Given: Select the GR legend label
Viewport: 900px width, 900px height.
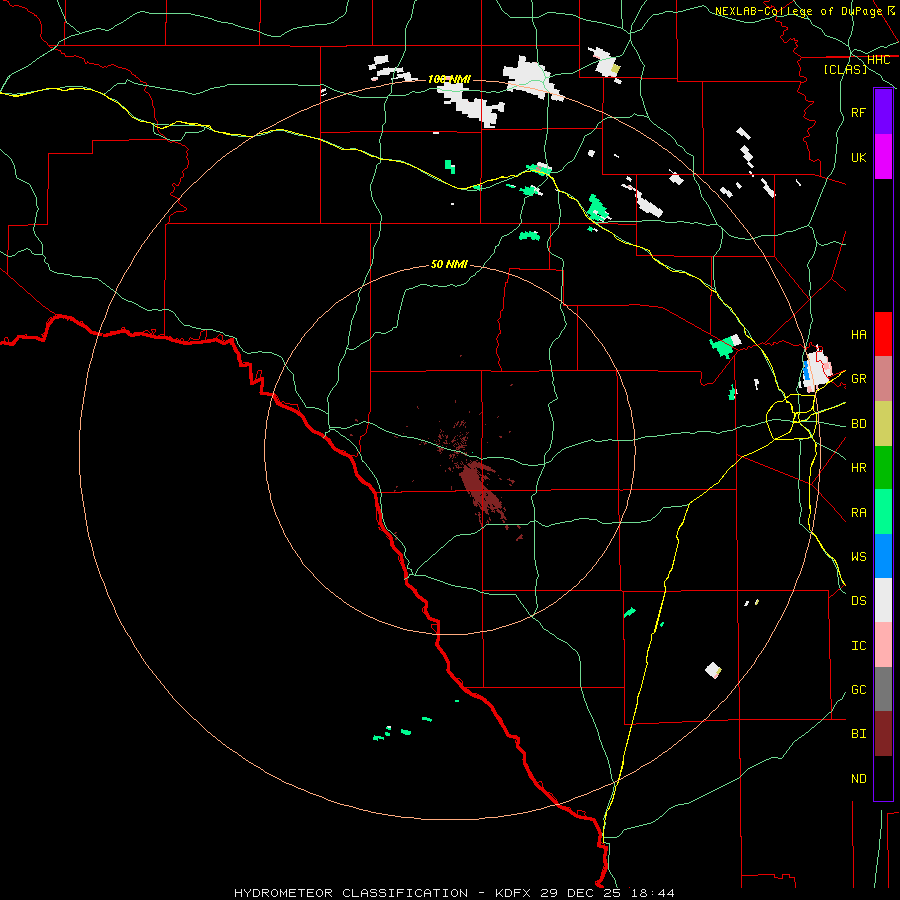Looking at the screenshot, I should click(858, 379).
